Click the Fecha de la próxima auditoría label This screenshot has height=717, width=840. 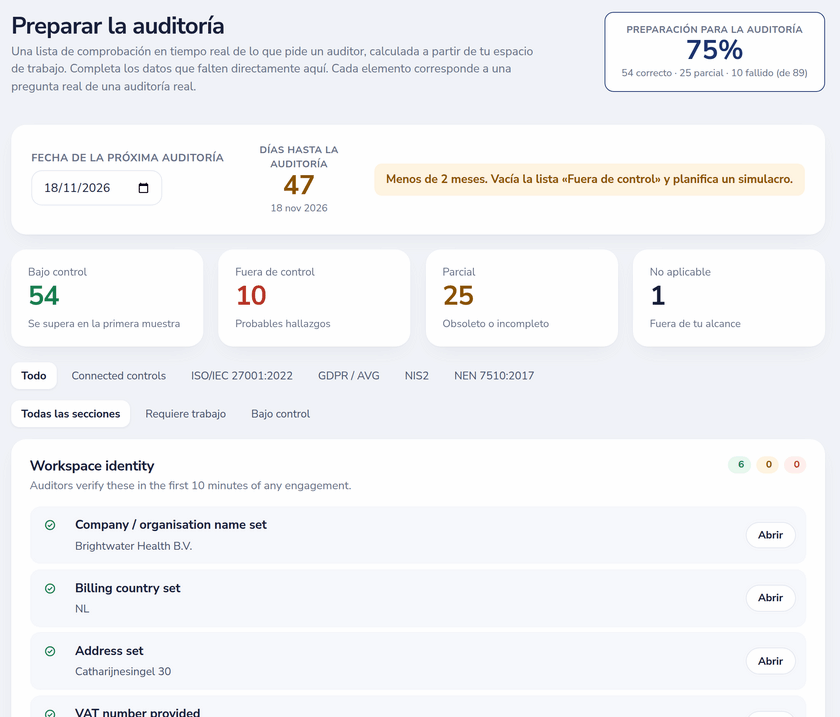pos(128,158)
